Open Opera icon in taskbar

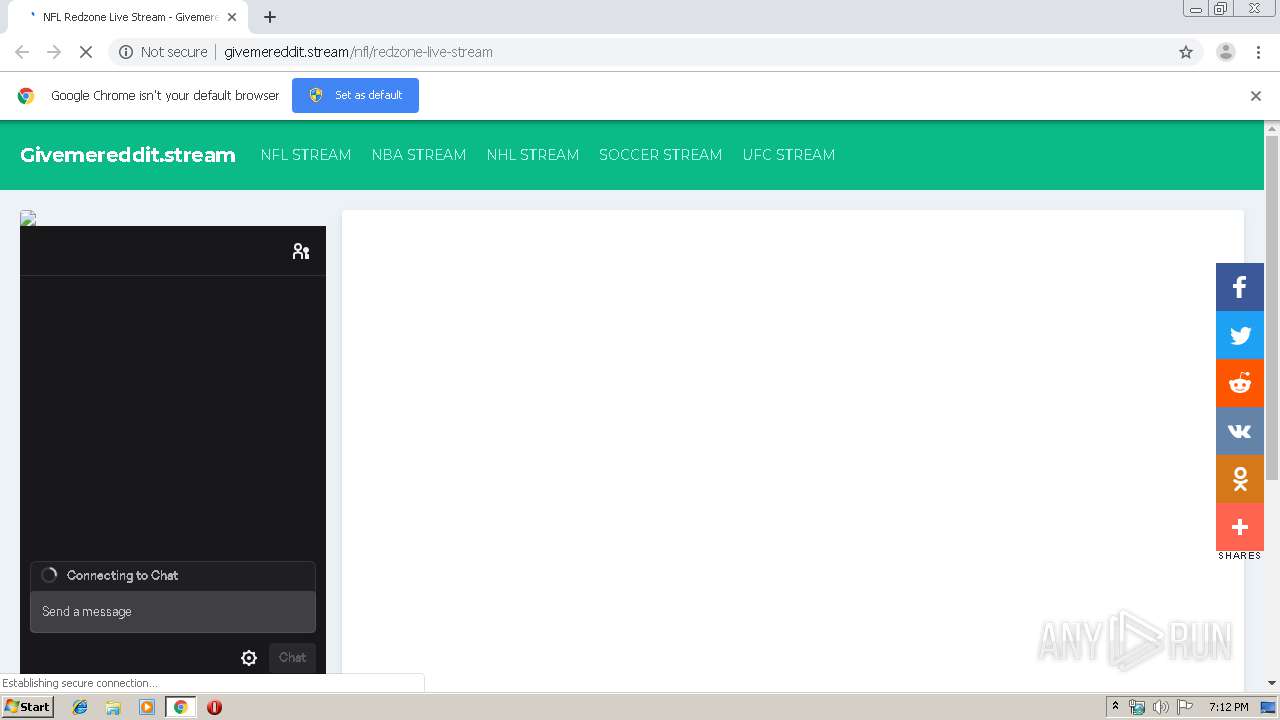[214, 707]
